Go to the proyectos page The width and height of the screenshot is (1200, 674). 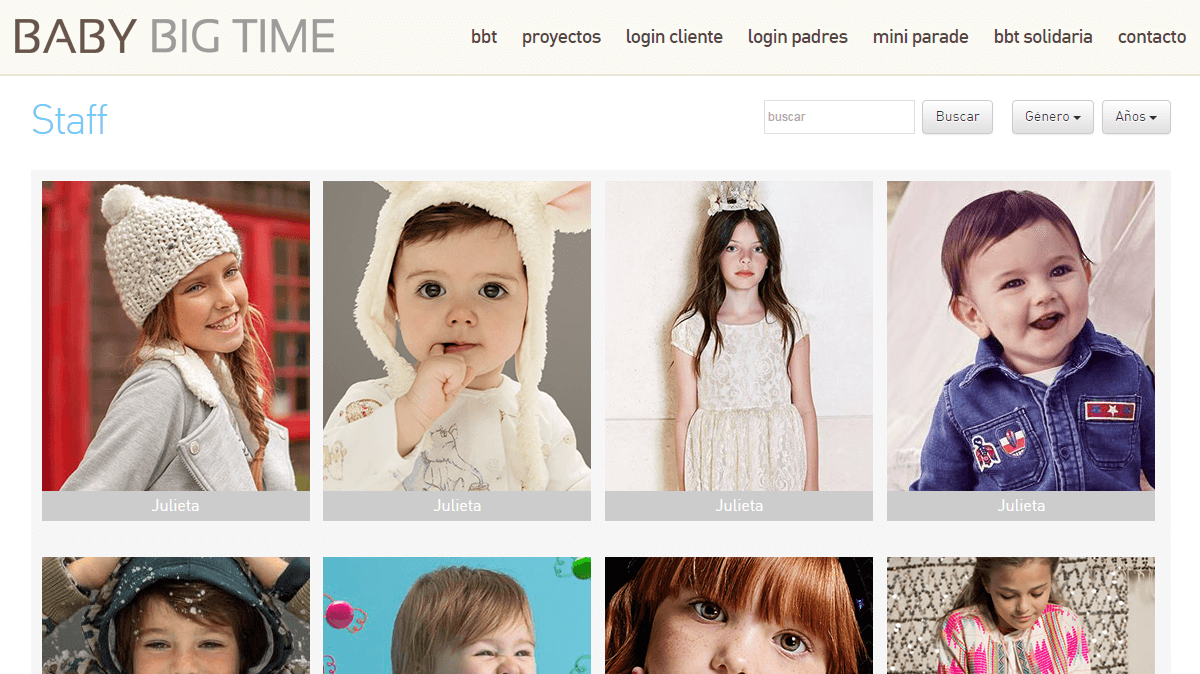click(x=561, y=37)
